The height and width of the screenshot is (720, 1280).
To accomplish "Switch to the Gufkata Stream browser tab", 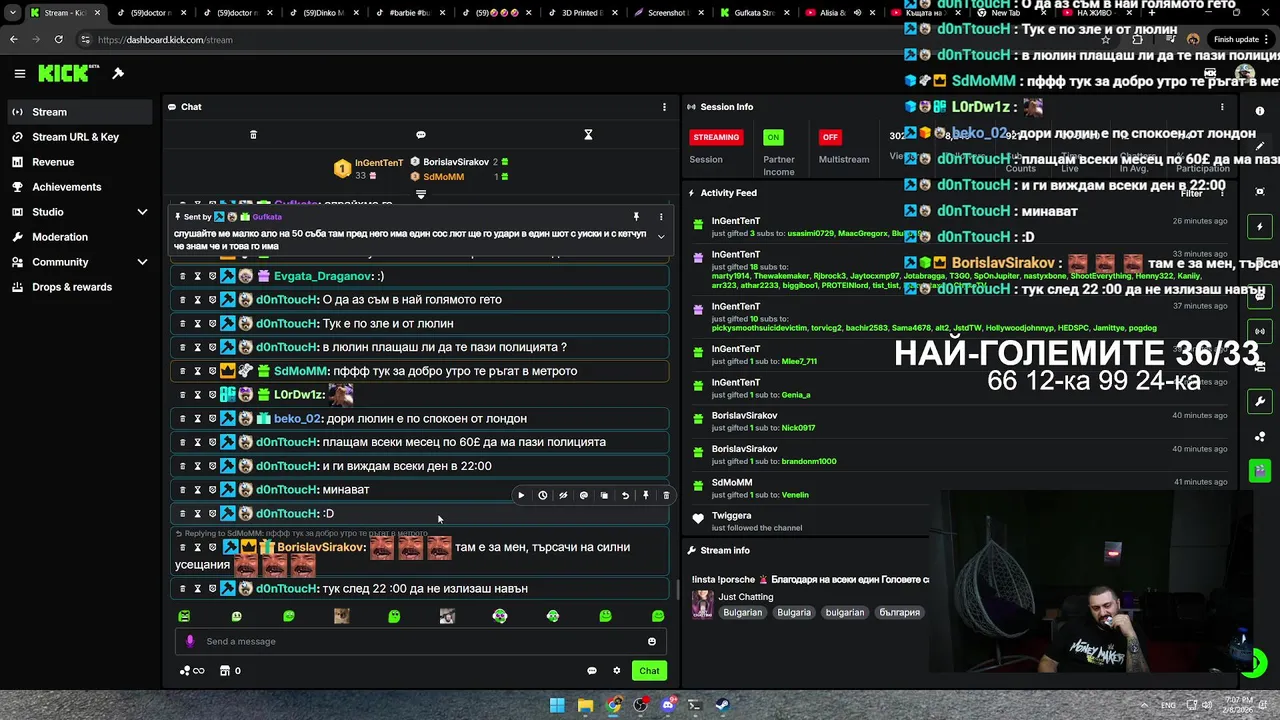I will (754, 13).
